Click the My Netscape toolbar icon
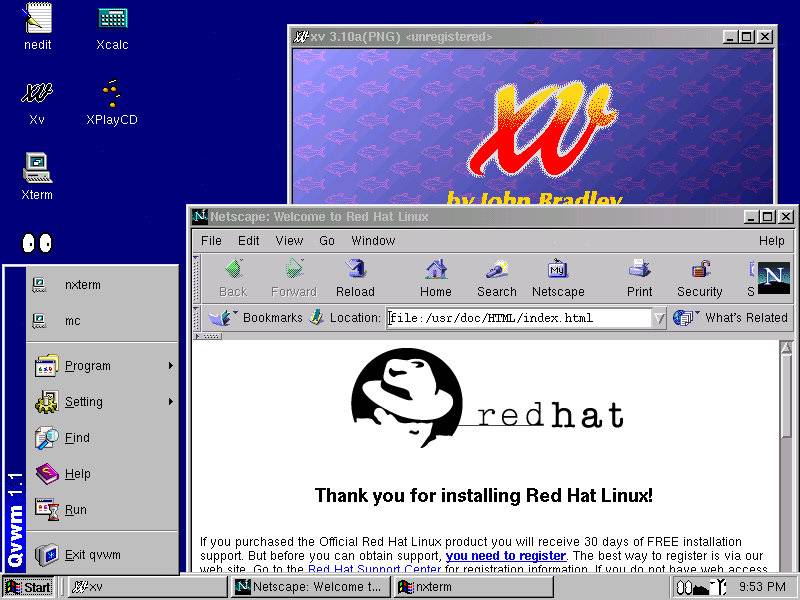The width and height of the screenshot is (800, 600). 558,279
